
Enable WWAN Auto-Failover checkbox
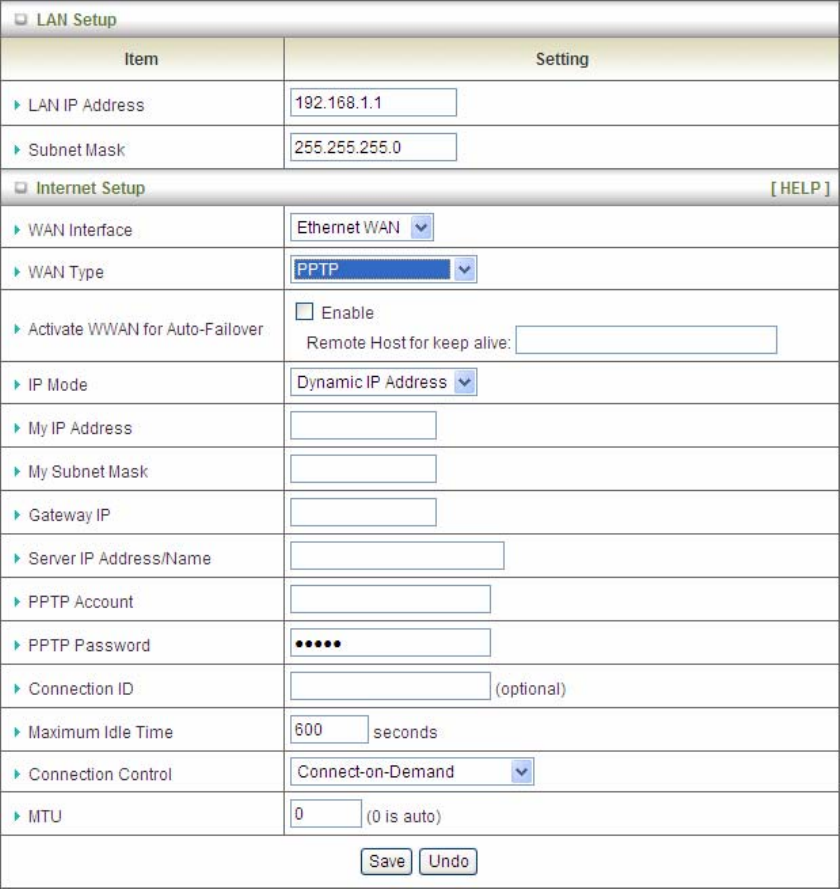[x=303, y=312]
